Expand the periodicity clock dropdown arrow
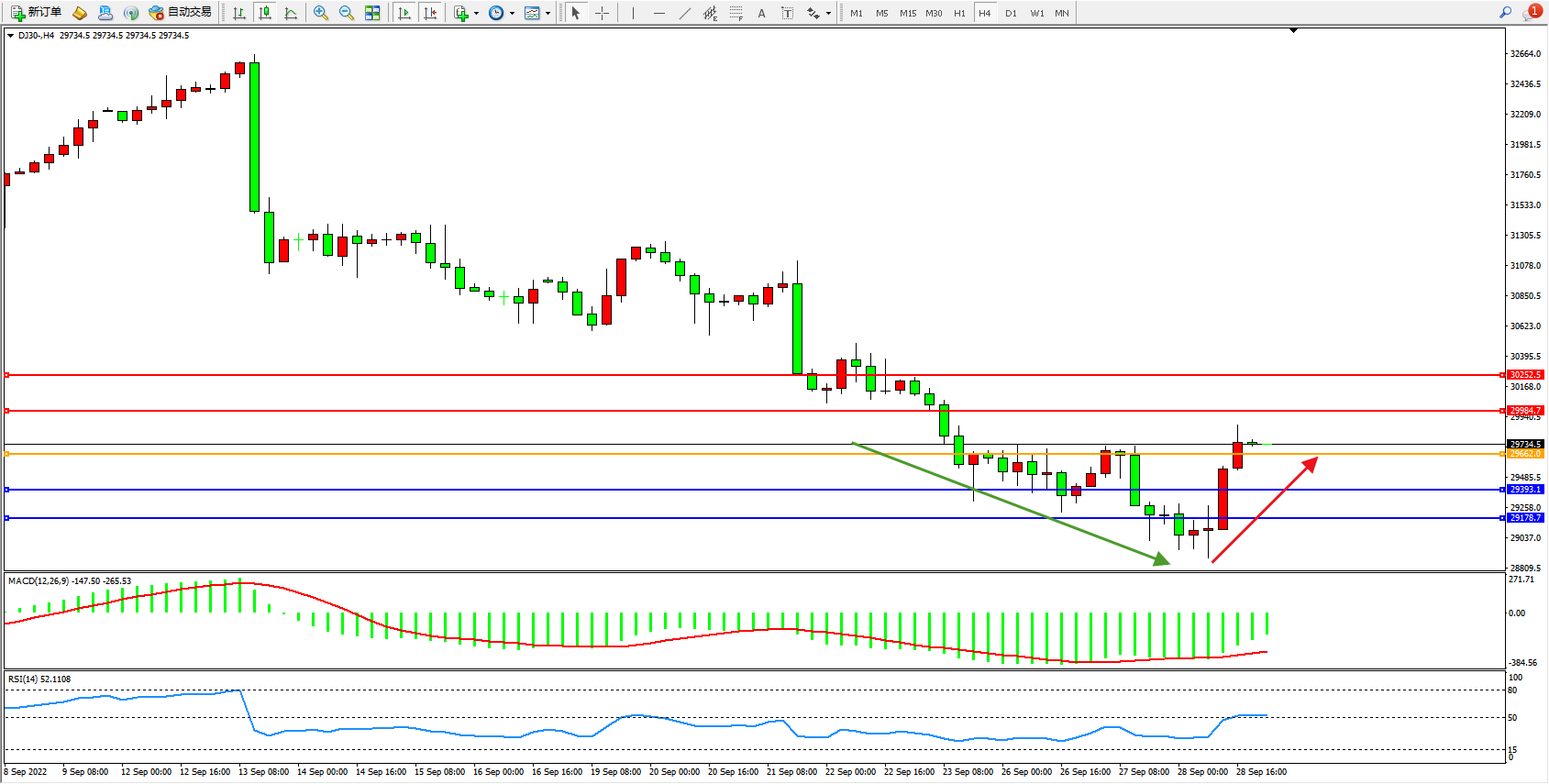This screenshot has height=784, width=1549. click(x=512, y=14)
